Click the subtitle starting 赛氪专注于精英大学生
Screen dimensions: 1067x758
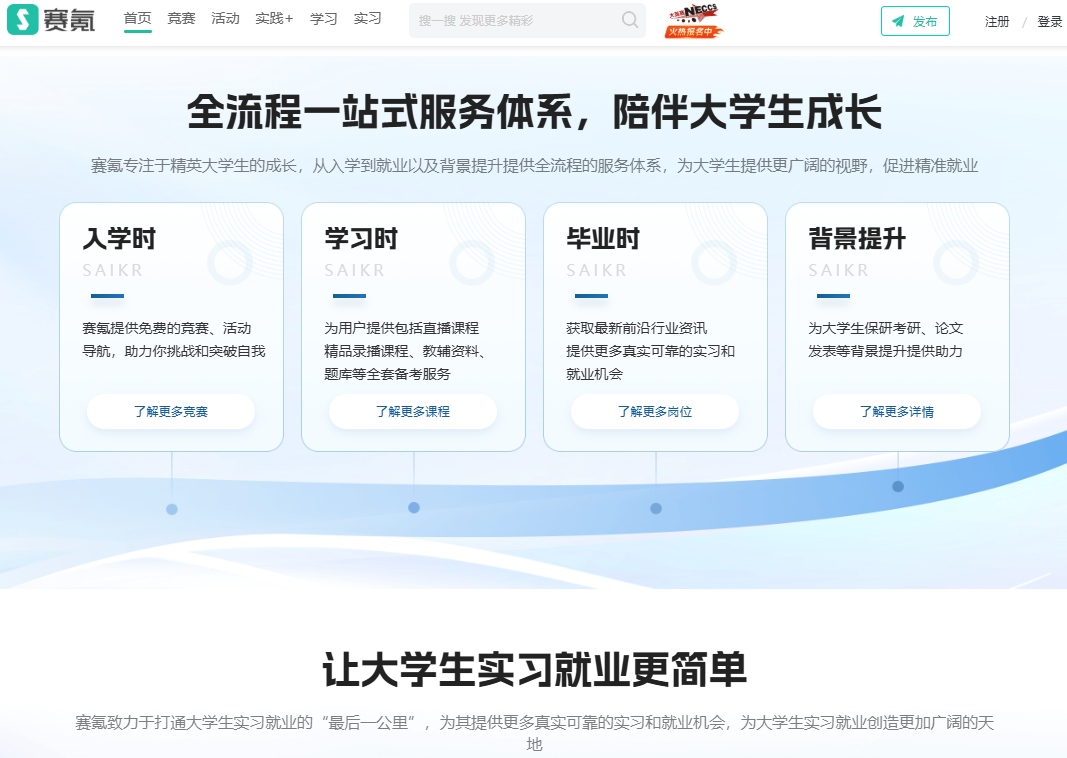pyautogui.click(x=534, y=166)
